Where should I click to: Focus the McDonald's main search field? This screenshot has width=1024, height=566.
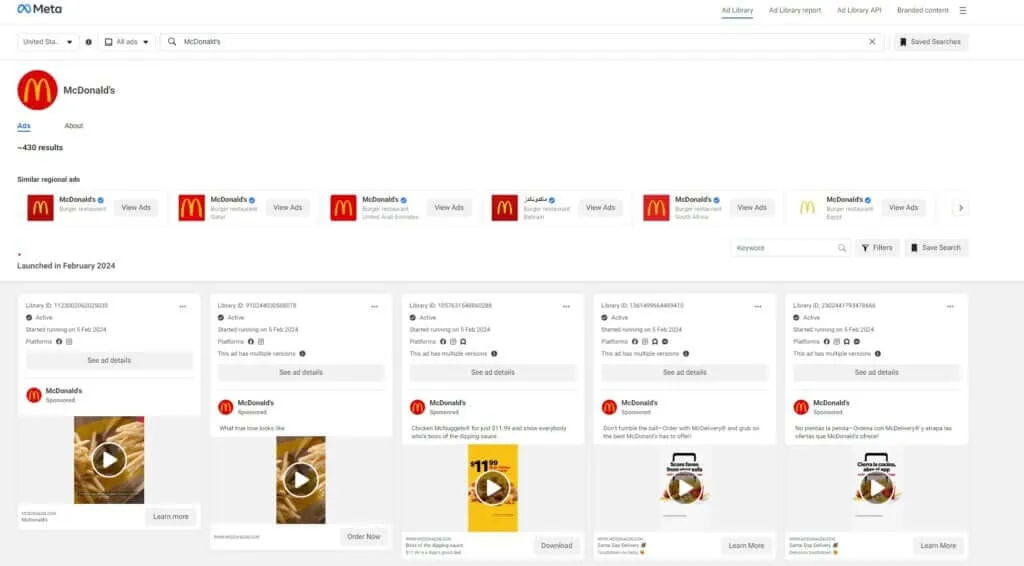521,42
